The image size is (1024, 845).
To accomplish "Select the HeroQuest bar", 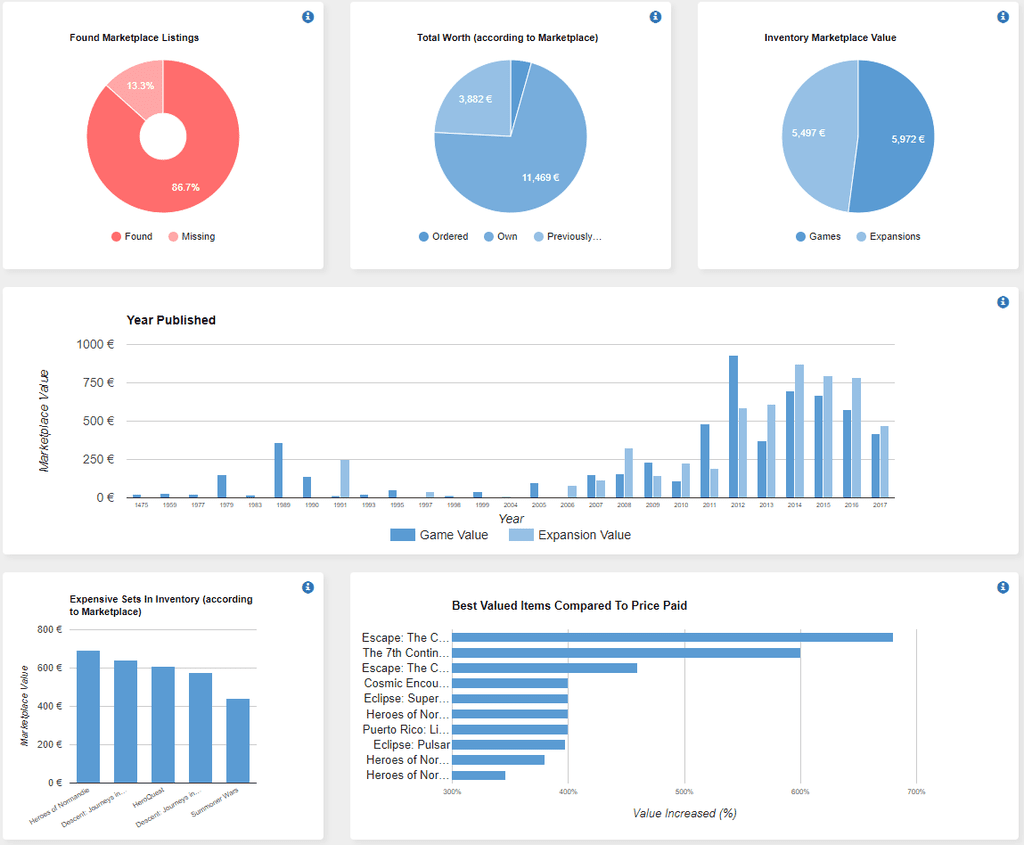I will [x=163, y=725].
